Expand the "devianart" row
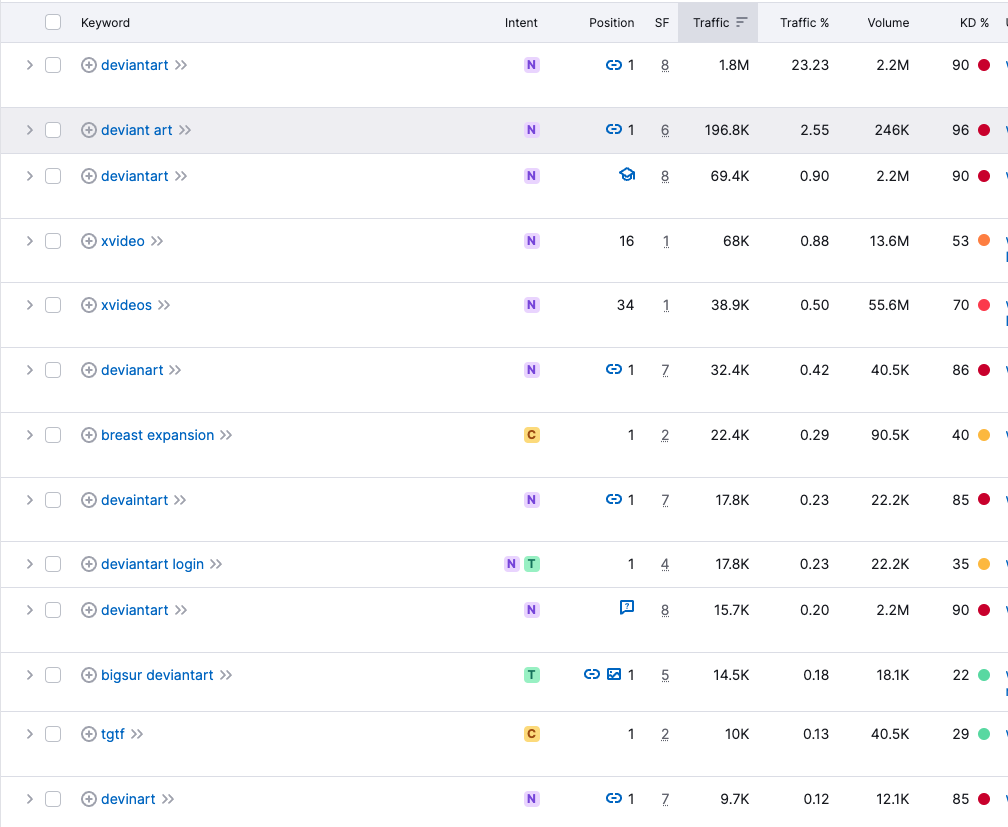 coord(30,370)
